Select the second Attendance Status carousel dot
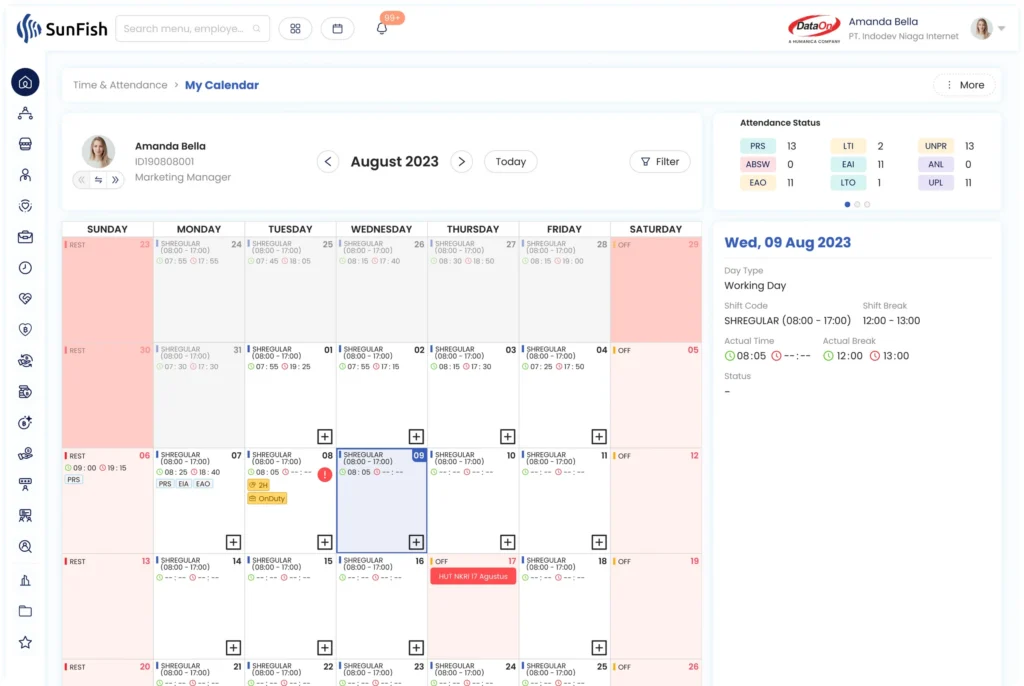Screen dimensions: 1024x686 [855, 203]
